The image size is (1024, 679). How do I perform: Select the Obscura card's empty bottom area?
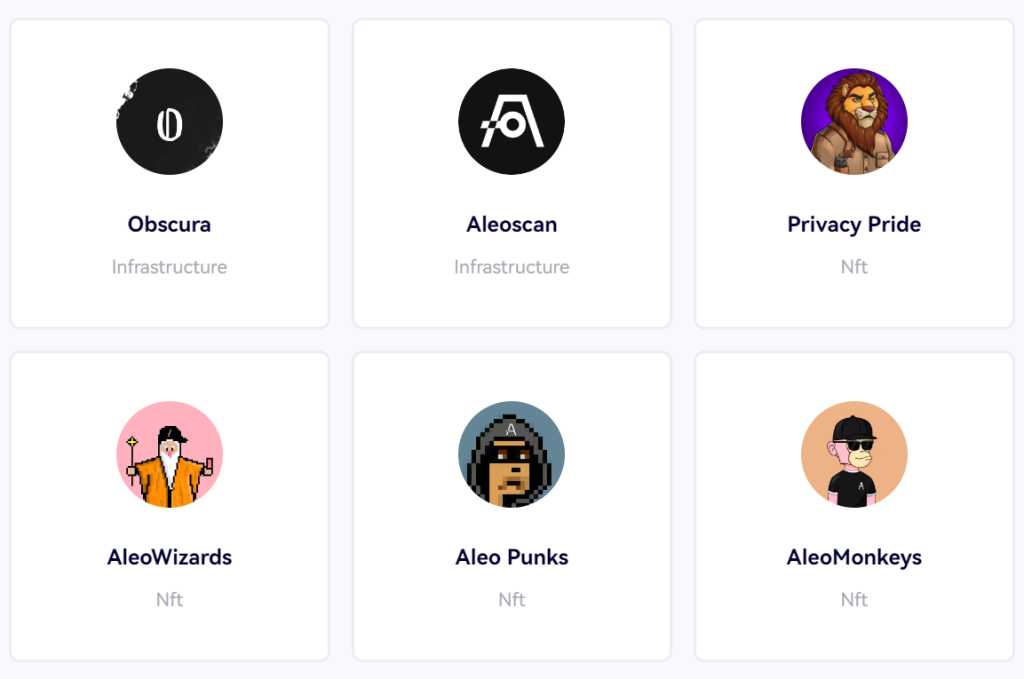[169, 302]
